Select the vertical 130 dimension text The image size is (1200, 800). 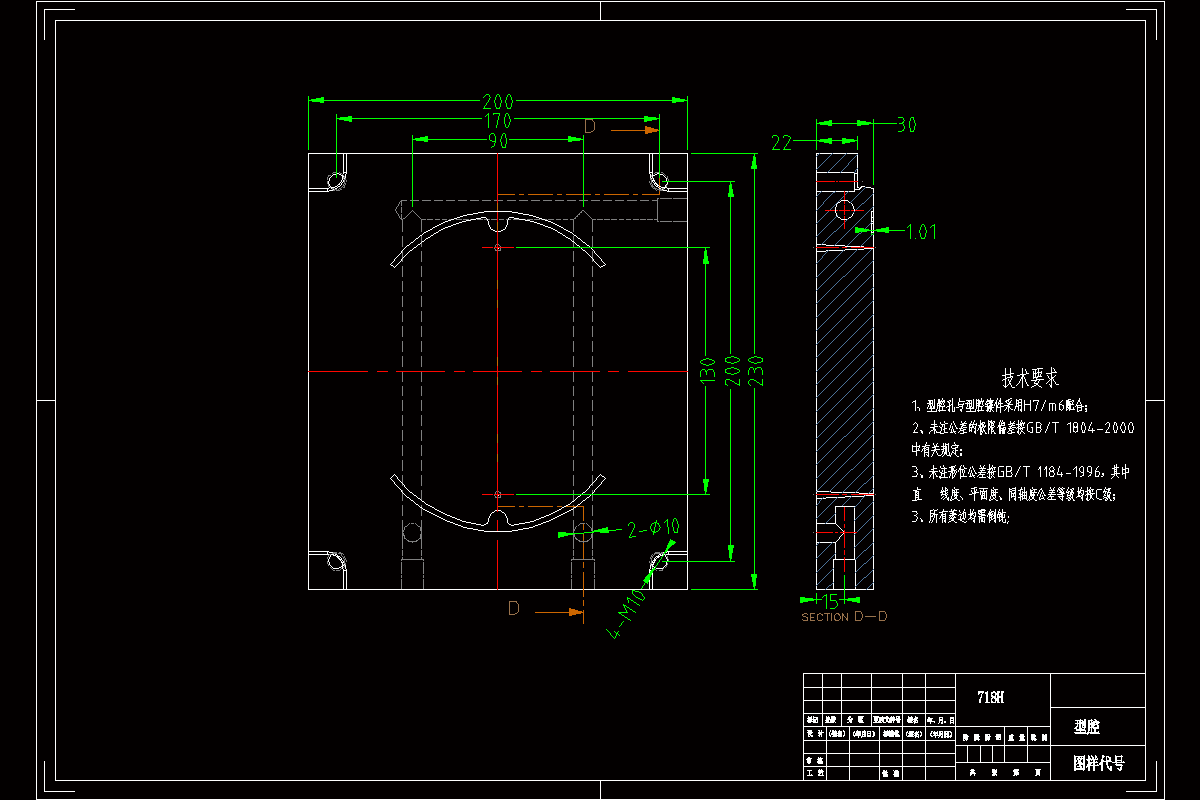pos(708,371)
